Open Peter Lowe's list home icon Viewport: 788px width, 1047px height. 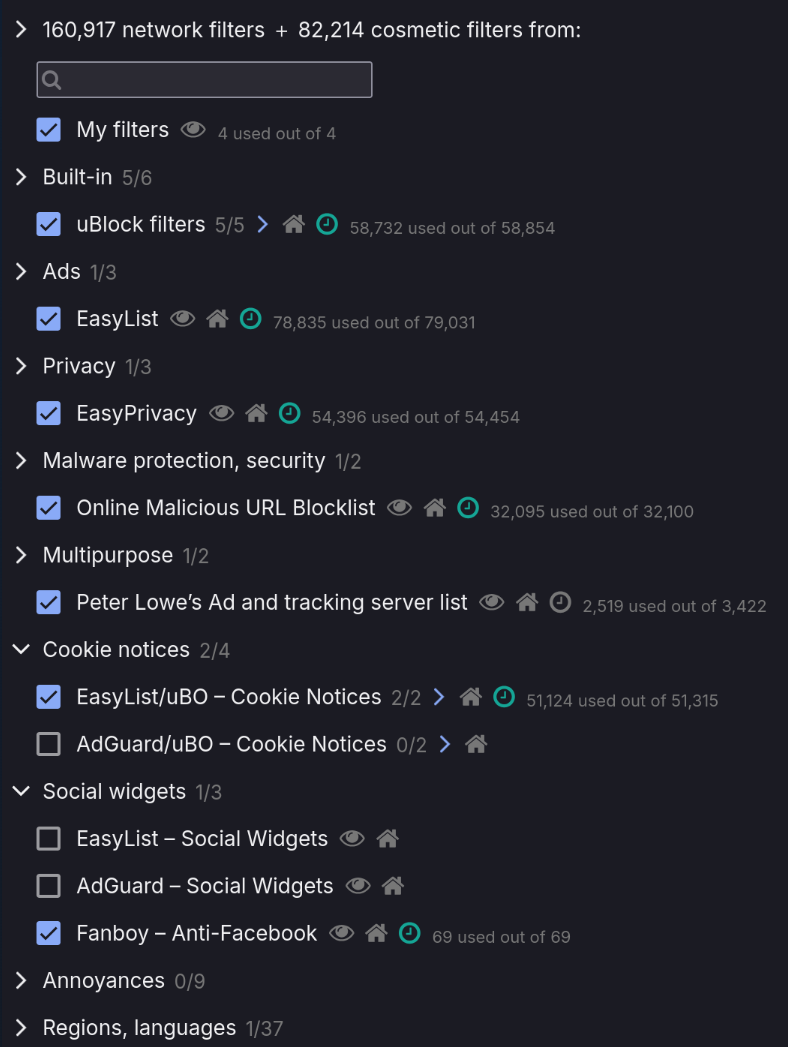click(527, 603)
